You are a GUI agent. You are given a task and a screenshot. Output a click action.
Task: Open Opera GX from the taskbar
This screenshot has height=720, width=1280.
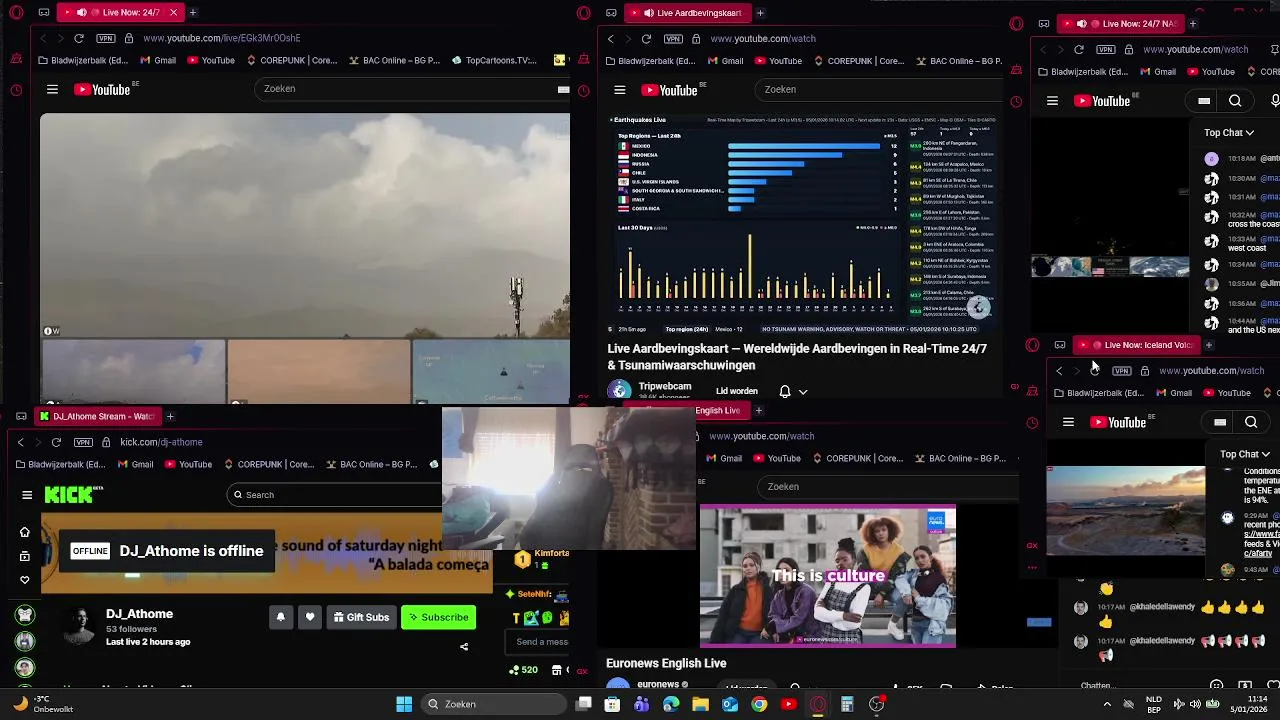click(x=818, y=704)
